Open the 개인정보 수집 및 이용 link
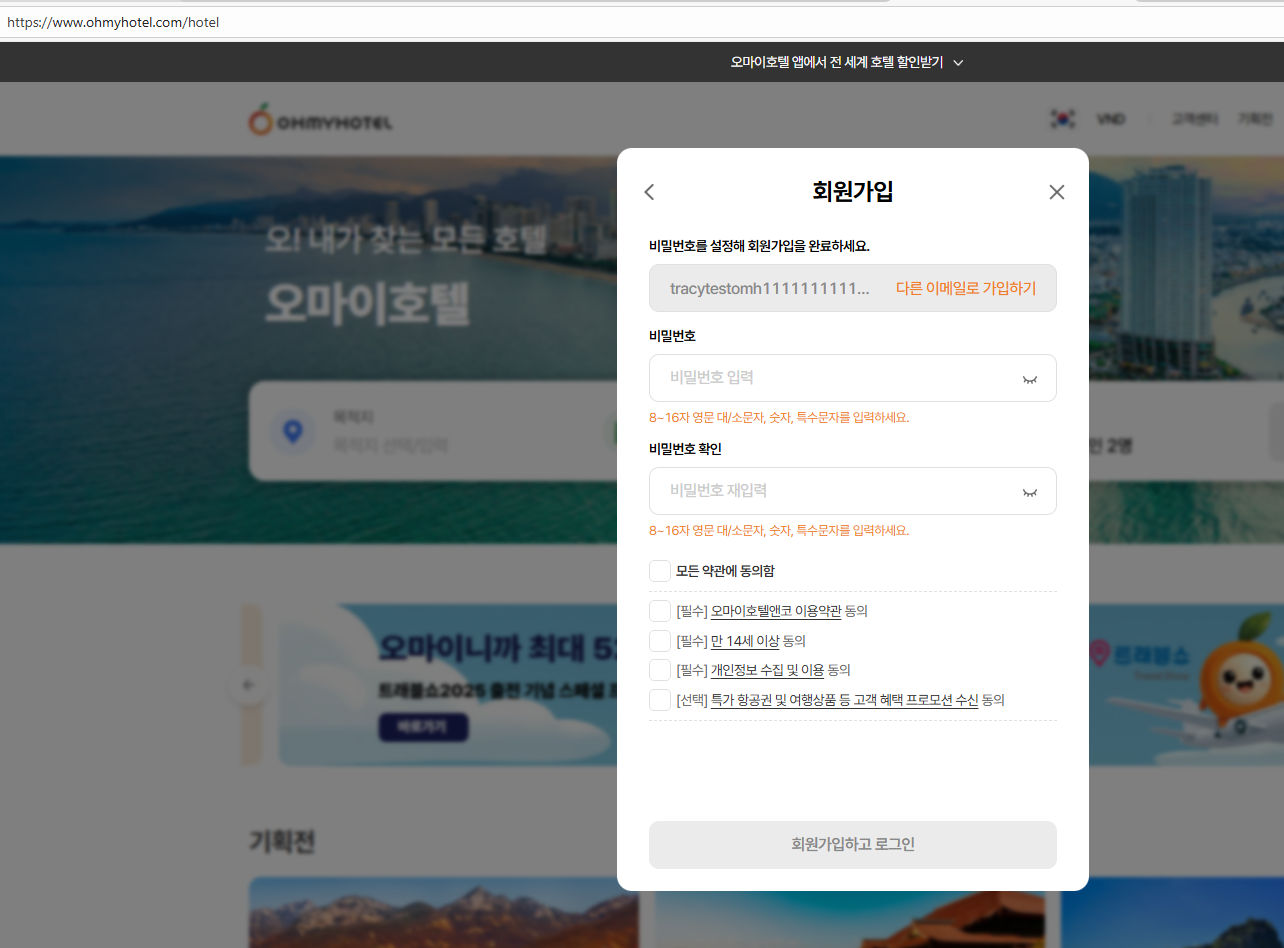This screenshot has height=948, width=1284. (767, 670)
